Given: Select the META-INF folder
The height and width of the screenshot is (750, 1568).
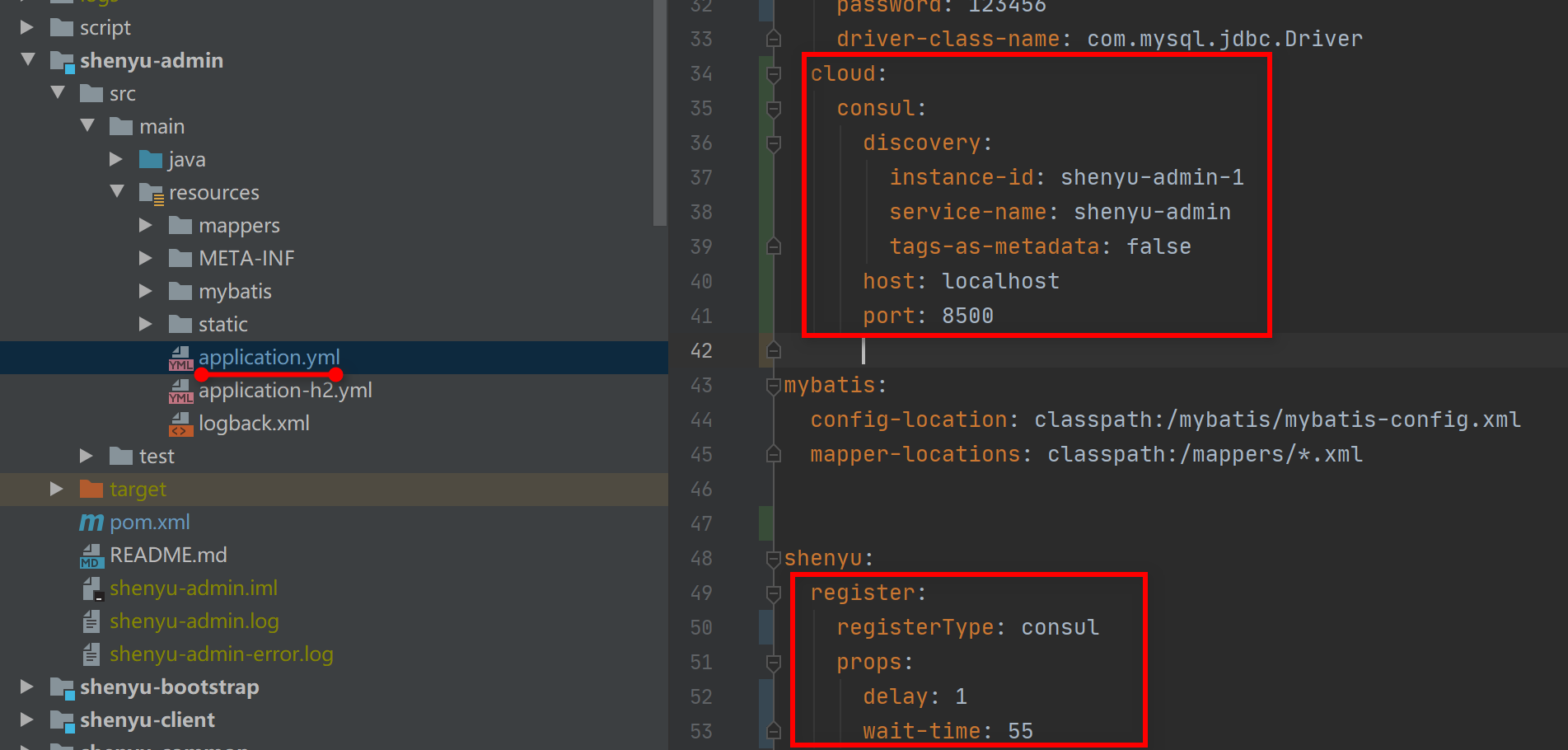Looking at the screenshot, I should pyautogui.click(x=246, y=259).
